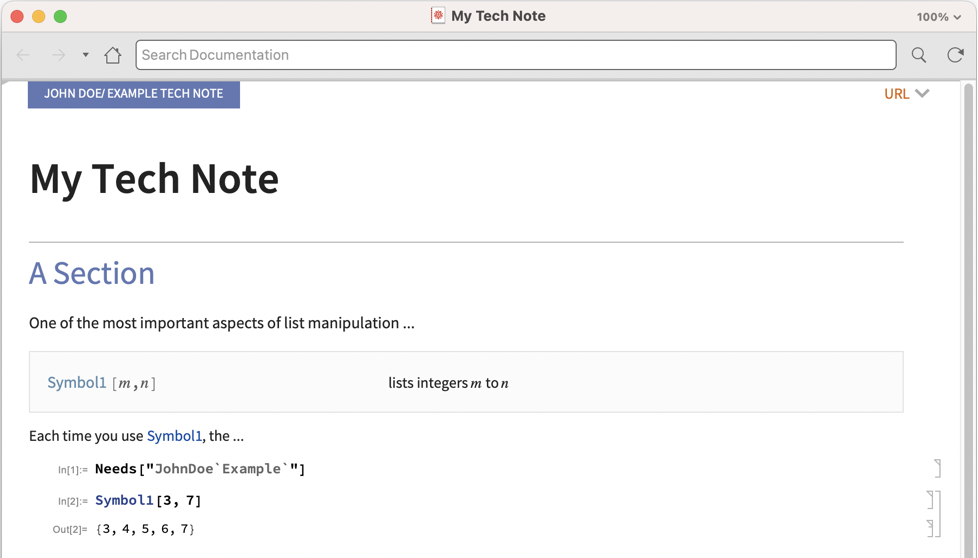Click the A Section heading

92,273
